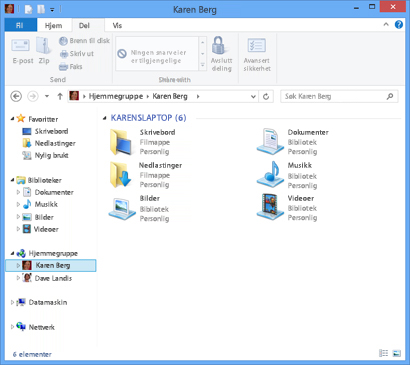The image size is (410, 365).
Task: Open the recent locations dropdown arrow
Action: pyautogui.click(x=47, y=96)
